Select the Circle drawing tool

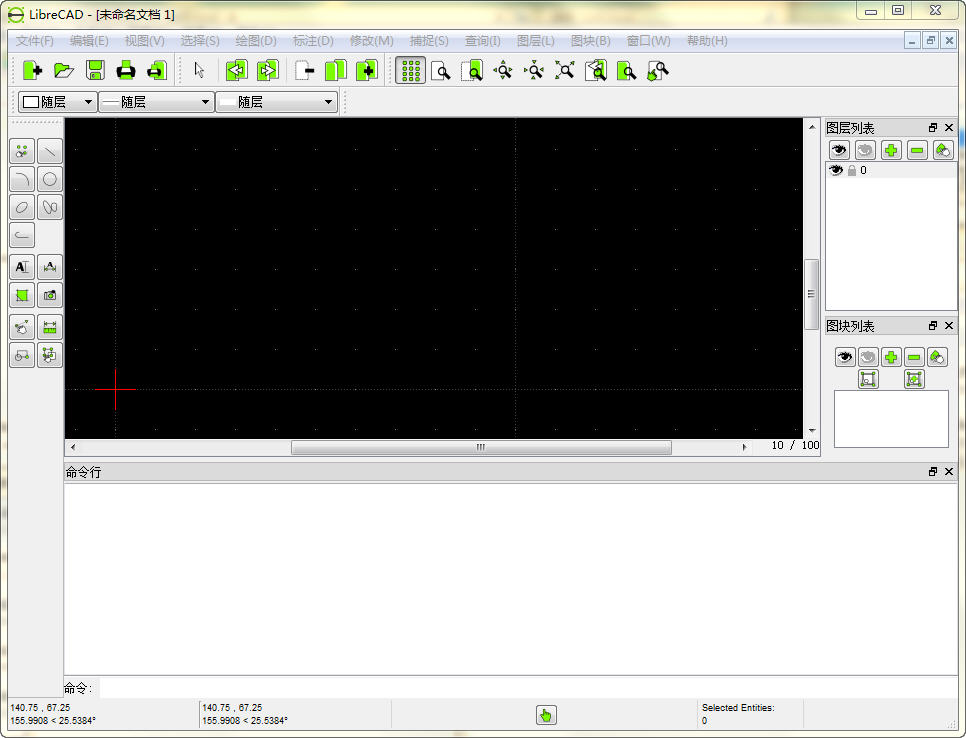pyautogui.click(x=50, y=179)
